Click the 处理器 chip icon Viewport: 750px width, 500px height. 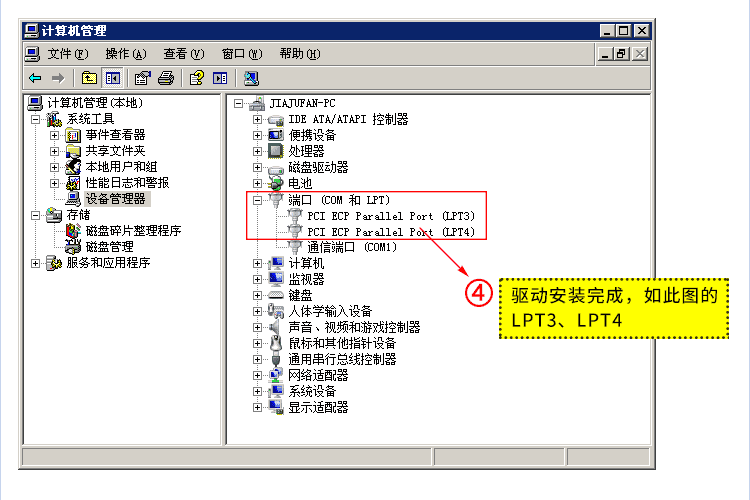(276, 151)
